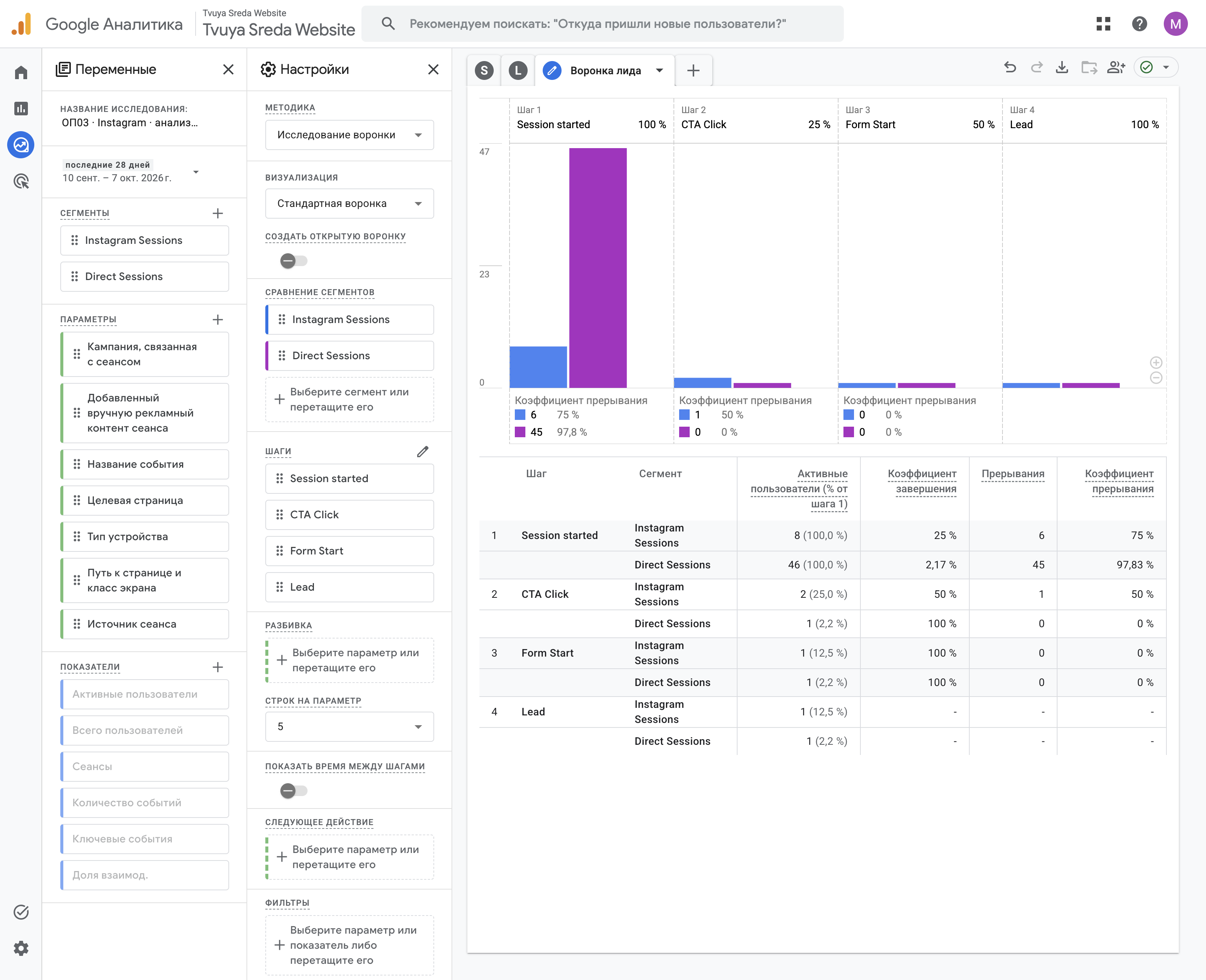Add a new segment with plus icon
This screenshot has width=1206, height=980.
[218, 213]
